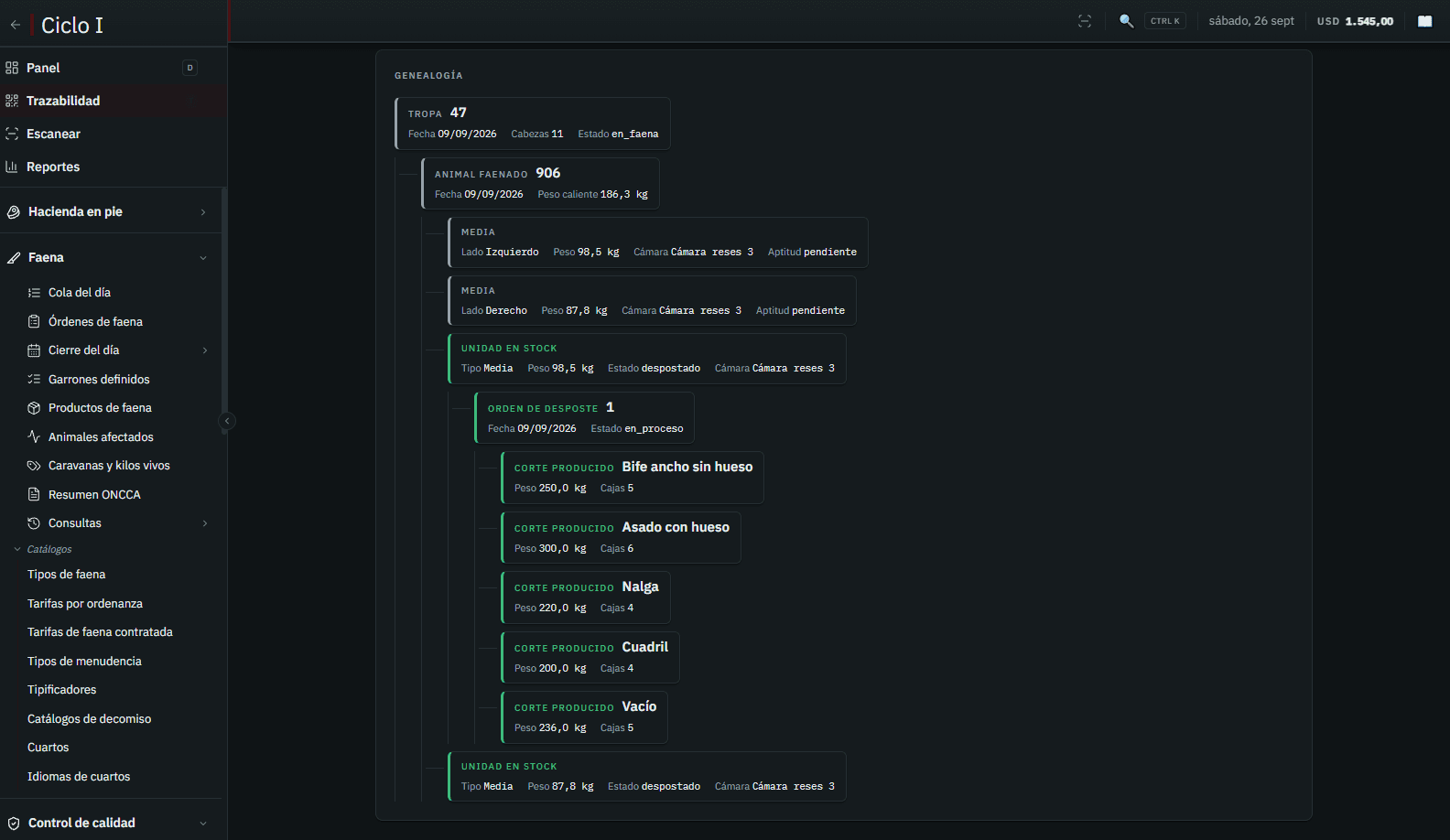Go to Tipos de menudencia

tap(84, 662)
